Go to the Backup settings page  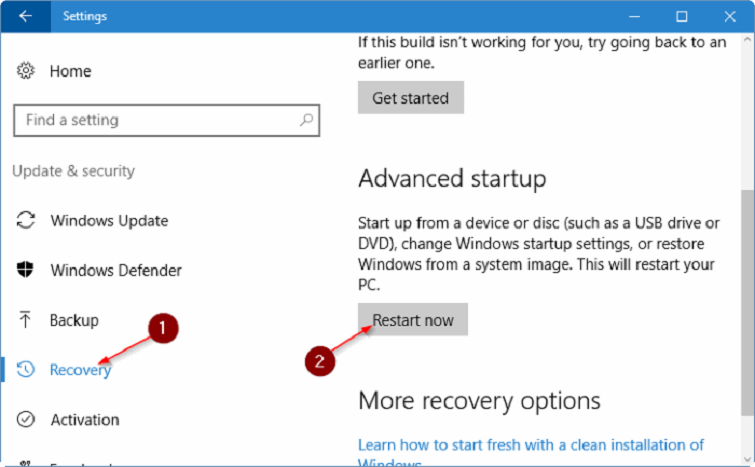74,320
